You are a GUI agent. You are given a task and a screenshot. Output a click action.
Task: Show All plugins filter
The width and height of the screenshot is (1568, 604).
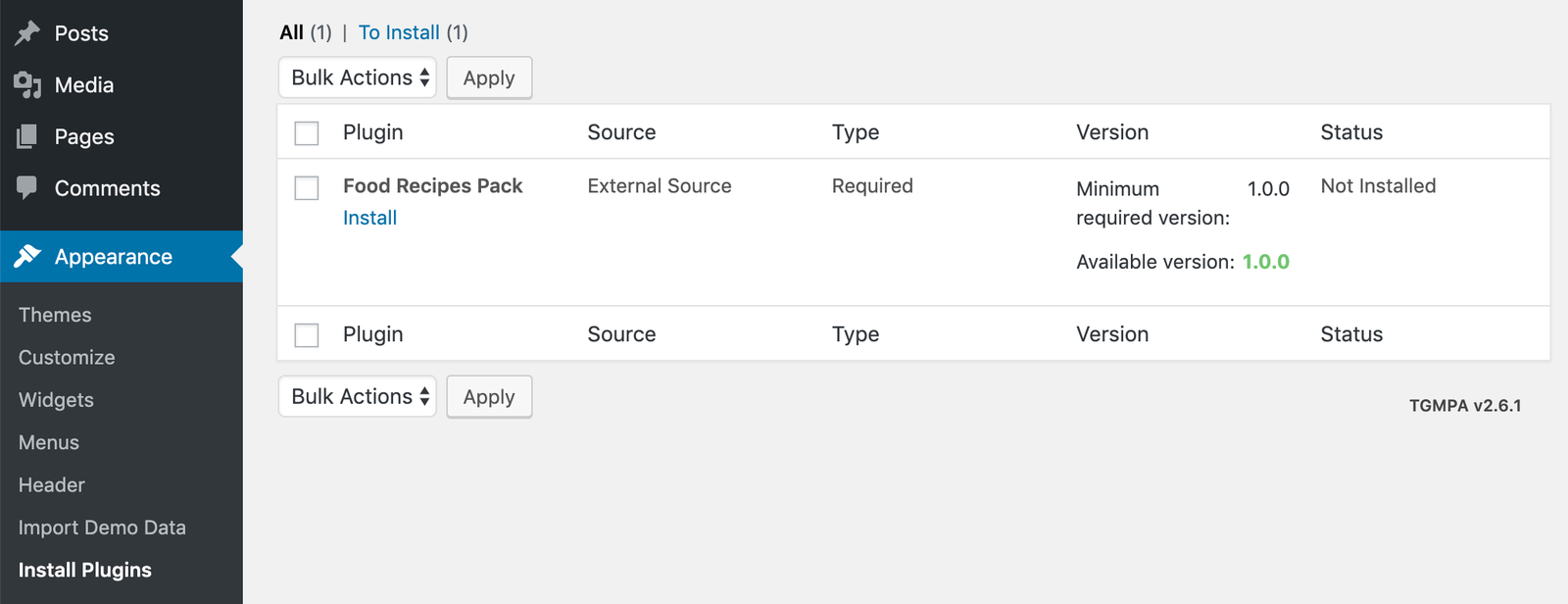click(292, 32)
